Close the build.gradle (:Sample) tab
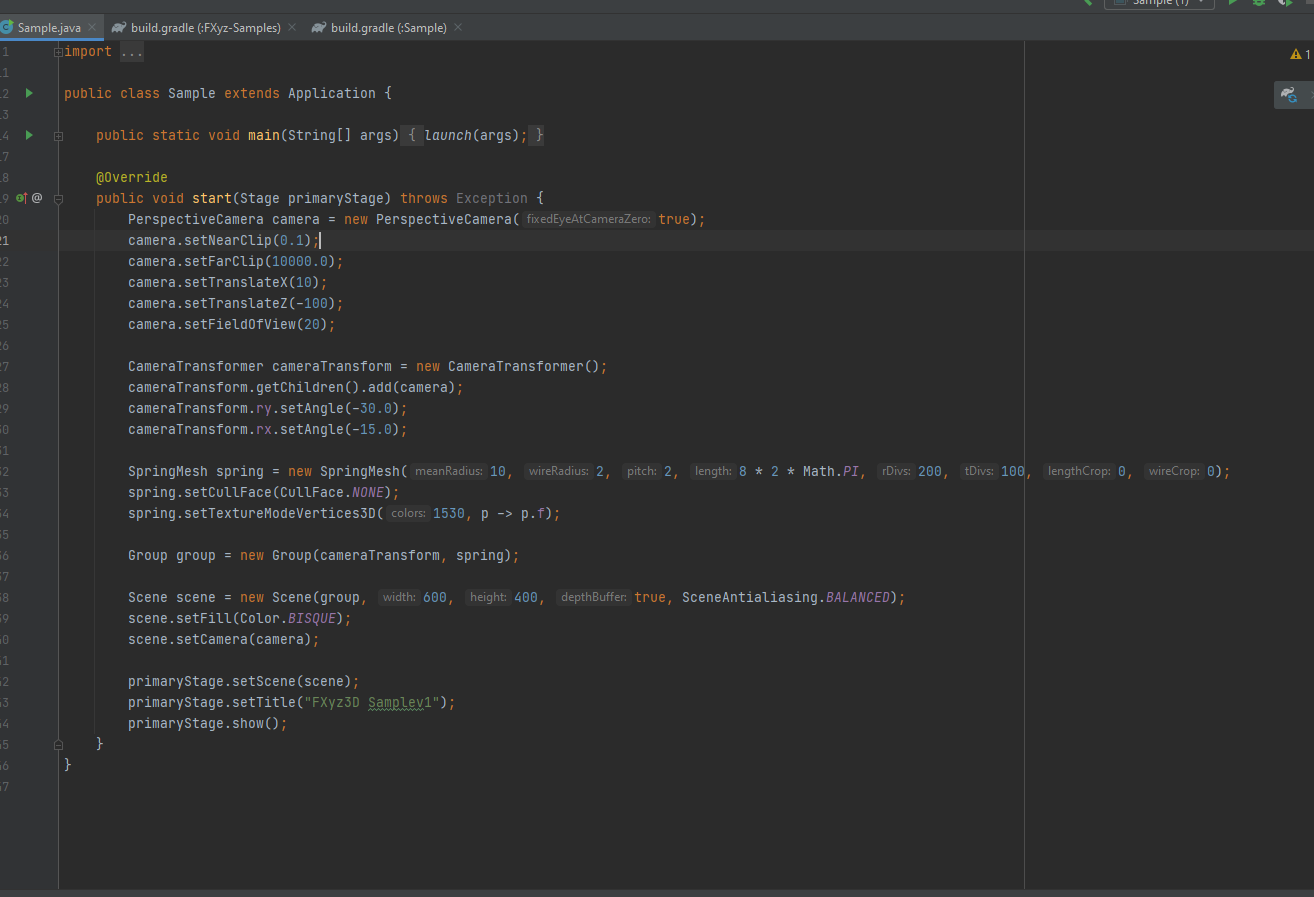 [x=458, y=28]
